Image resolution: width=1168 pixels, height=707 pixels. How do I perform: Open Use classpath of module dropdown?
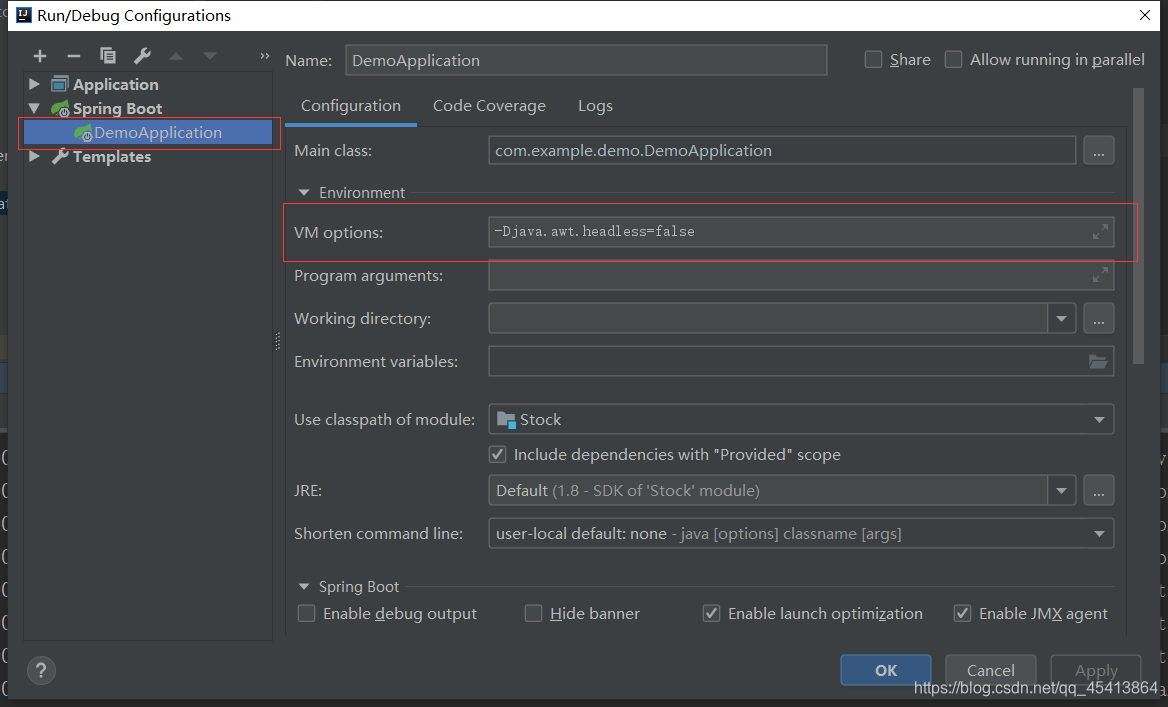(x=1099, y=419)
